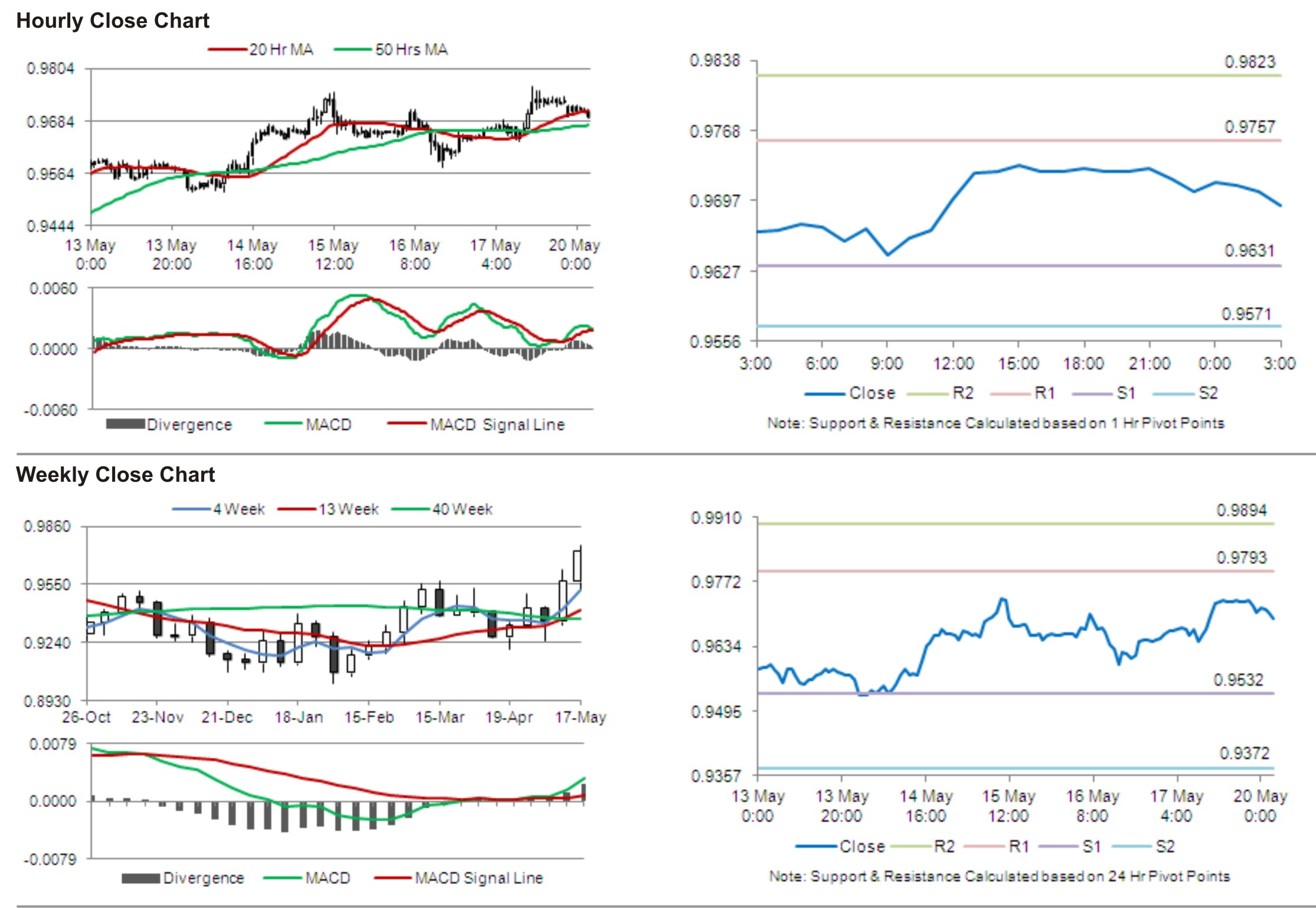This screenshot has height=908, width=1316.
Task: Select the S1 value label 0.9532
Action: point(1238,680)
